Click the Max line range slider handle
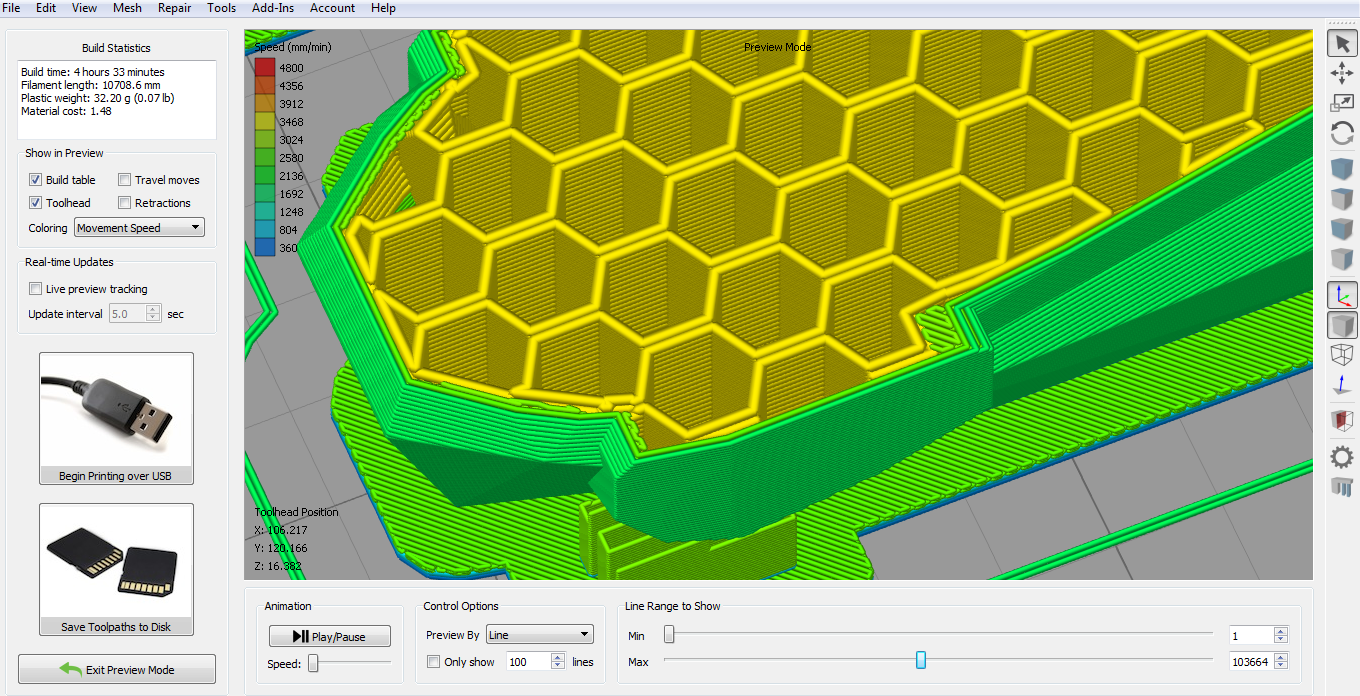This screenshot has height=696, width=1360. (x=921, y=660)
